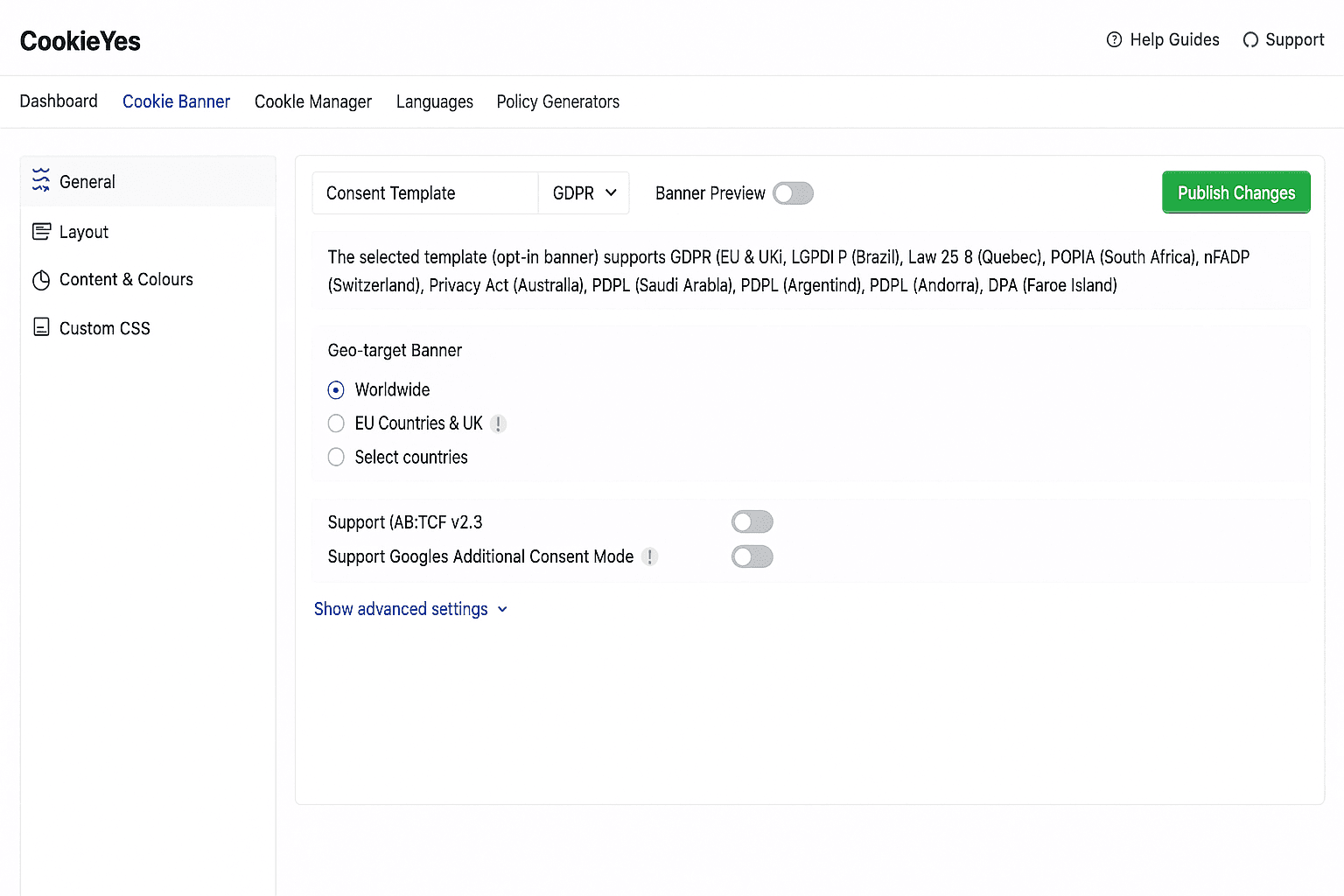
Task: Open the GDPR consent template dropdown
Action: [584, 193]
